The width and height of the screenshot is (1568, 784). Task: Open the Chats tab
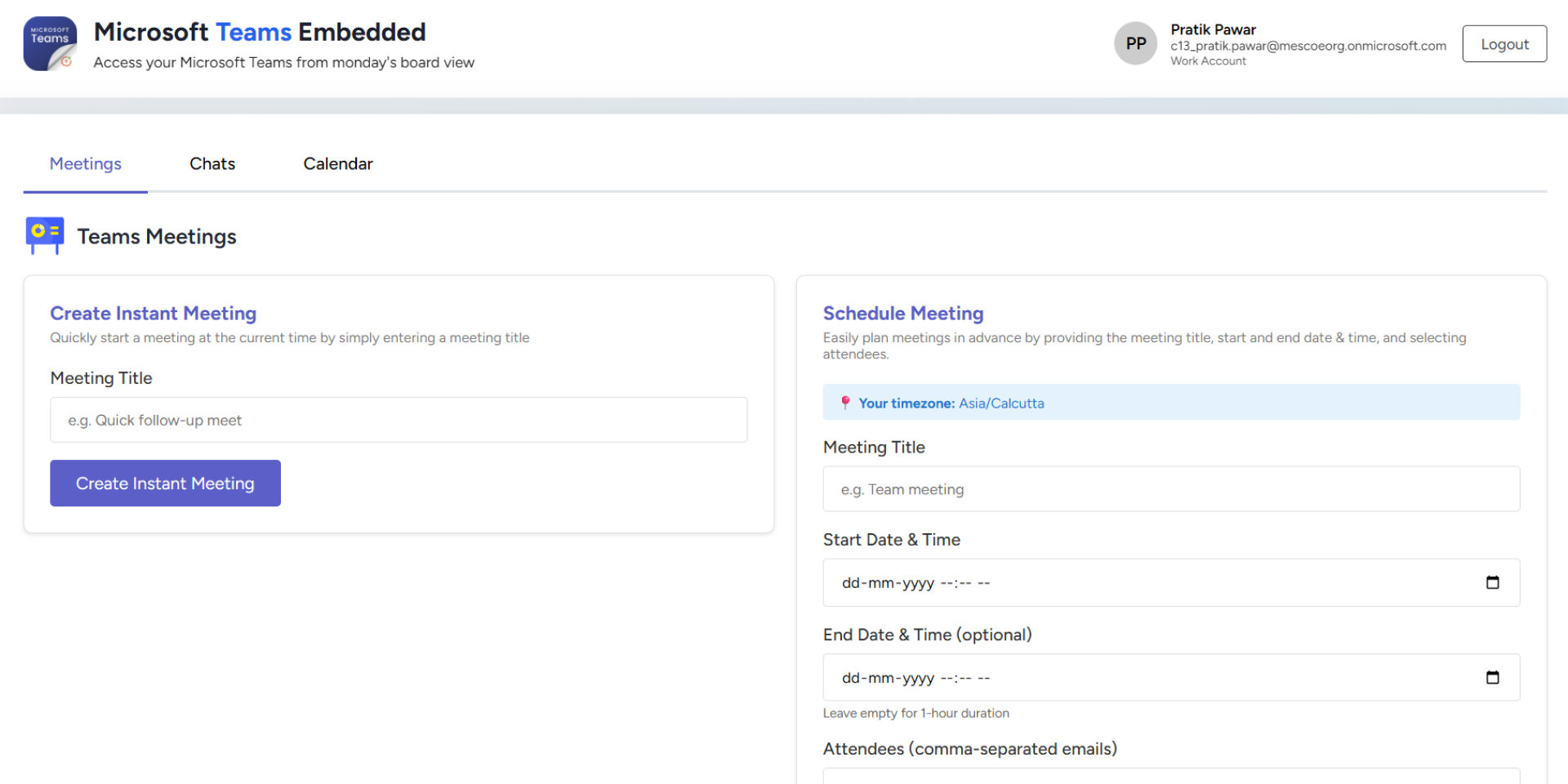(x=212, y=164)
